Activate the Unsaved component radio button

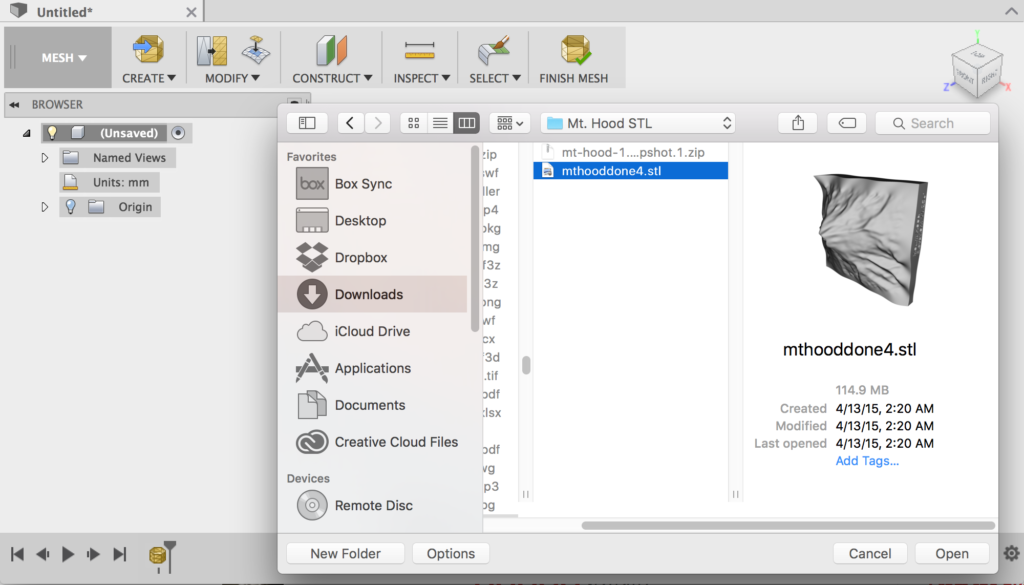(178, 133)
